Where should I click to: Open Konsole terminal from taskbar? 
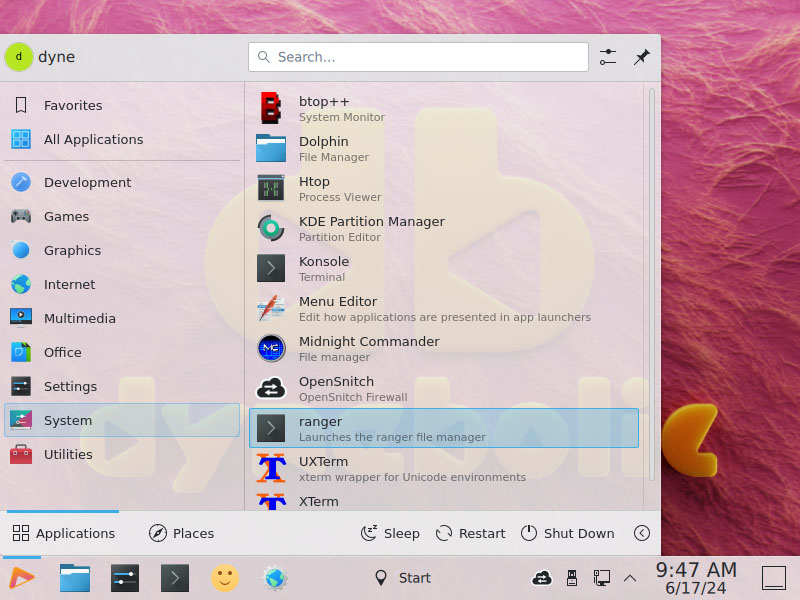click(174, 578)
